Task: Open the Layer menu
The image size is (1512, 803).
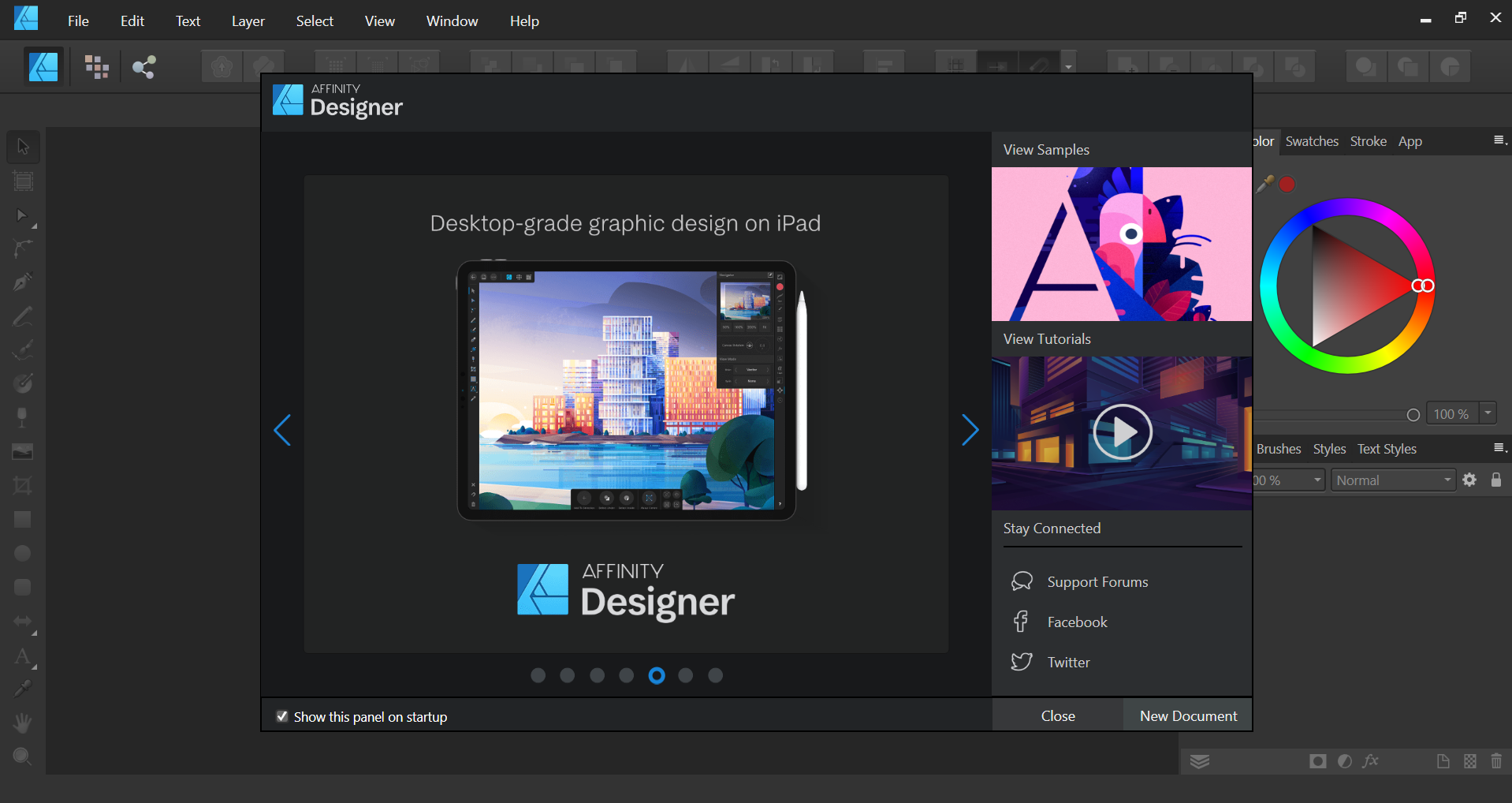Action: point(248,21)
